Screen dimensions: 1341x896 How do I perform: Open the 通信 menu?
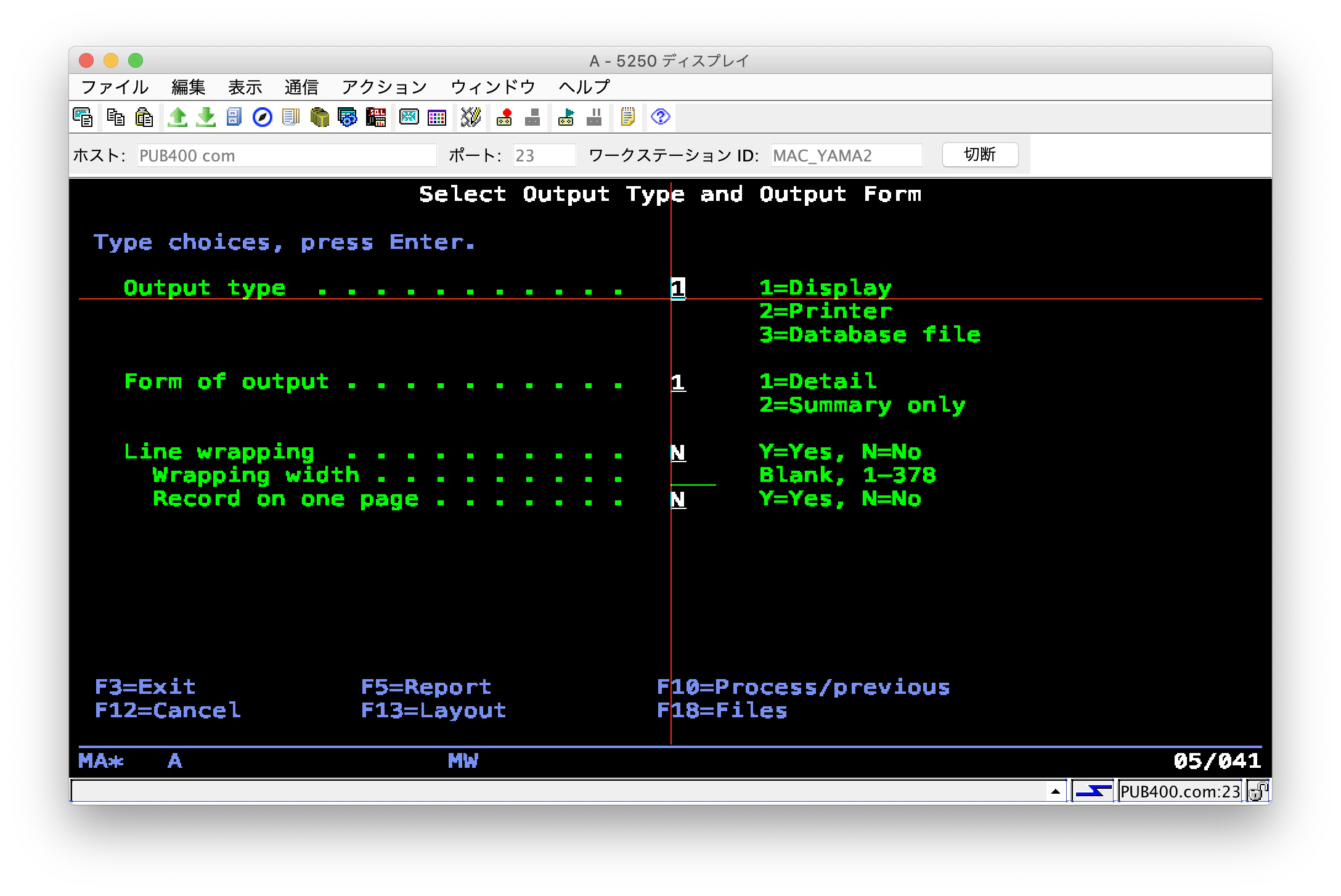coord(301,87)
